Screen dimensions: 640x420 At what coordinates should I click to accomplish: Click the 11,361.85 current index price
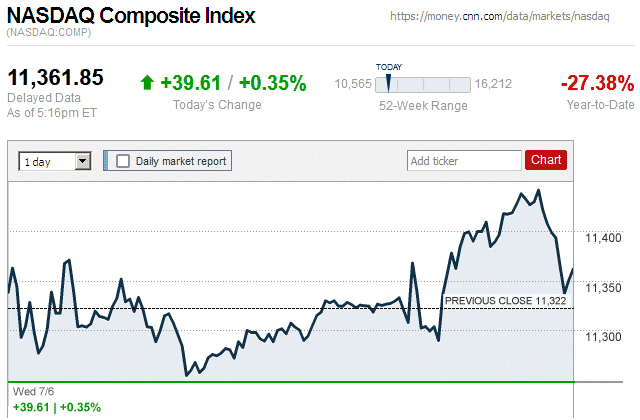(56, 77)
